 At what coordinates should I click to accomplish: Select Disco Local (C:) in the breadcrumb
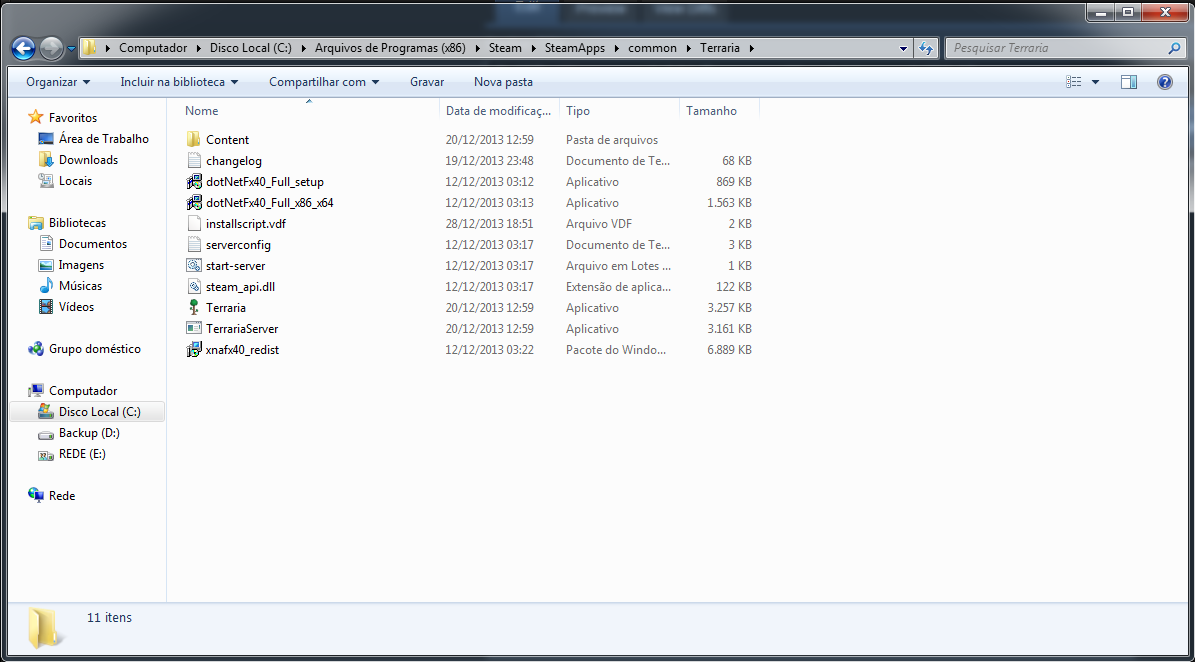(251, 48)
